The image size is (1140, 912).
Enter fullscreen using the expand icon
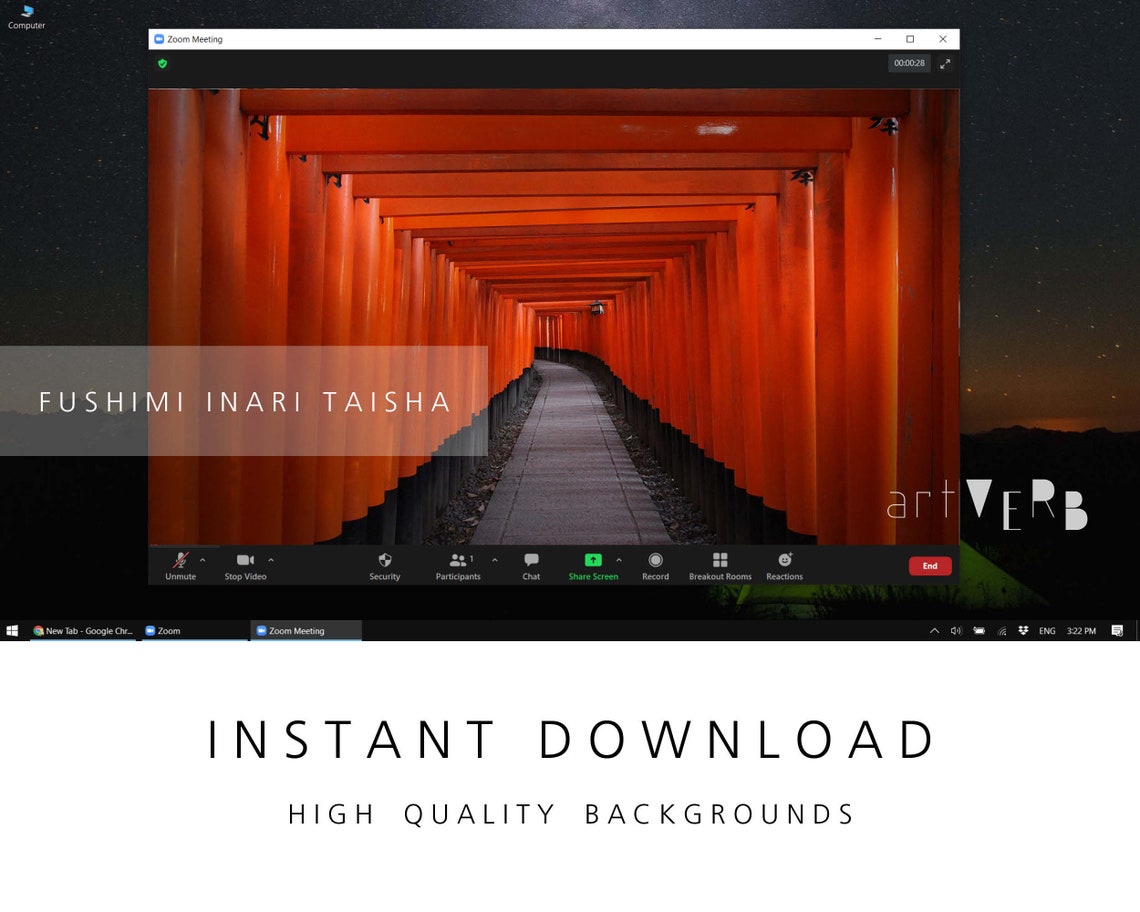click(x=944, y=63)
